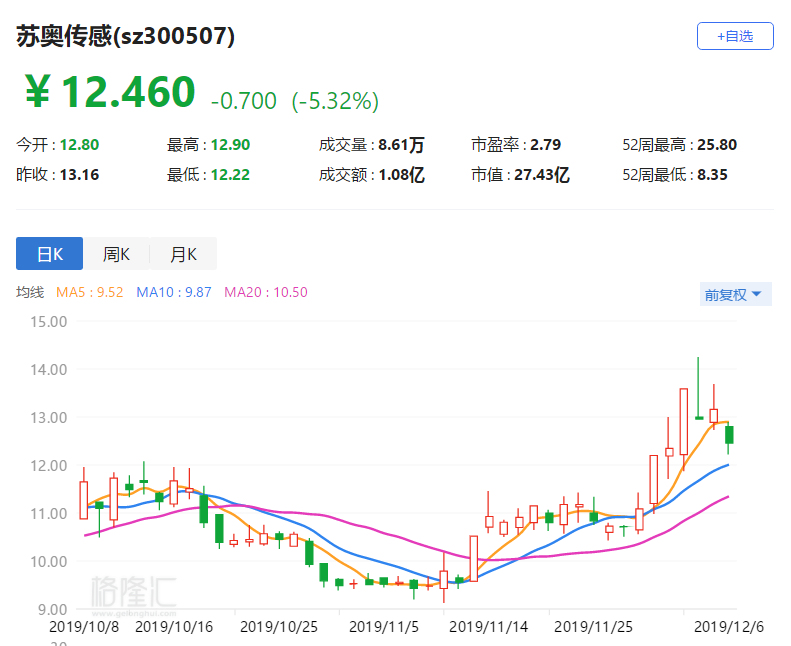Viewport: 791px width, 646px height.
Task: Click the 2019/11/14 date axis label
Action: [489, 627]
